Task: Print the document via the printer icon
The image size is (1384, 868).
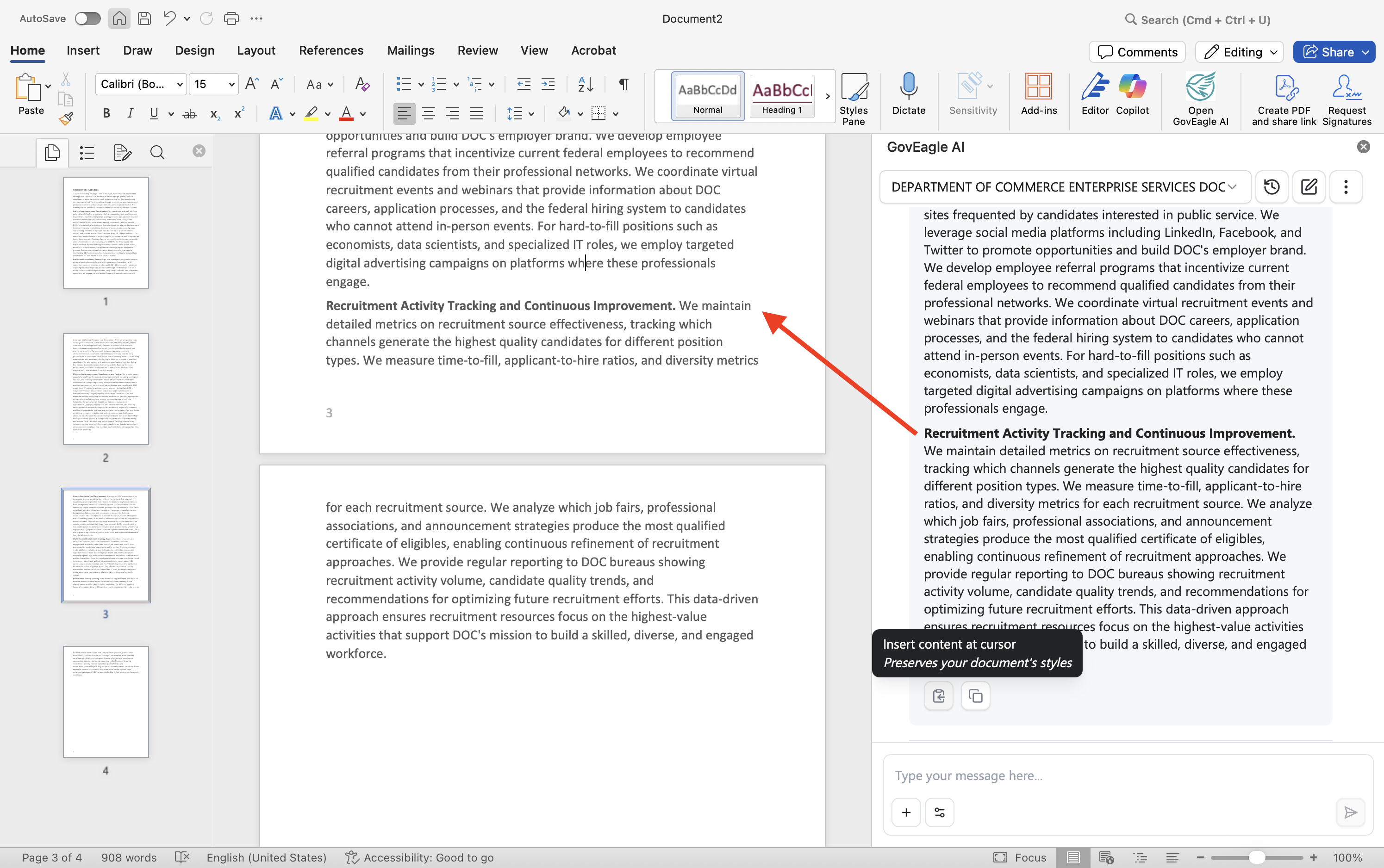Action: click(231, 19)
